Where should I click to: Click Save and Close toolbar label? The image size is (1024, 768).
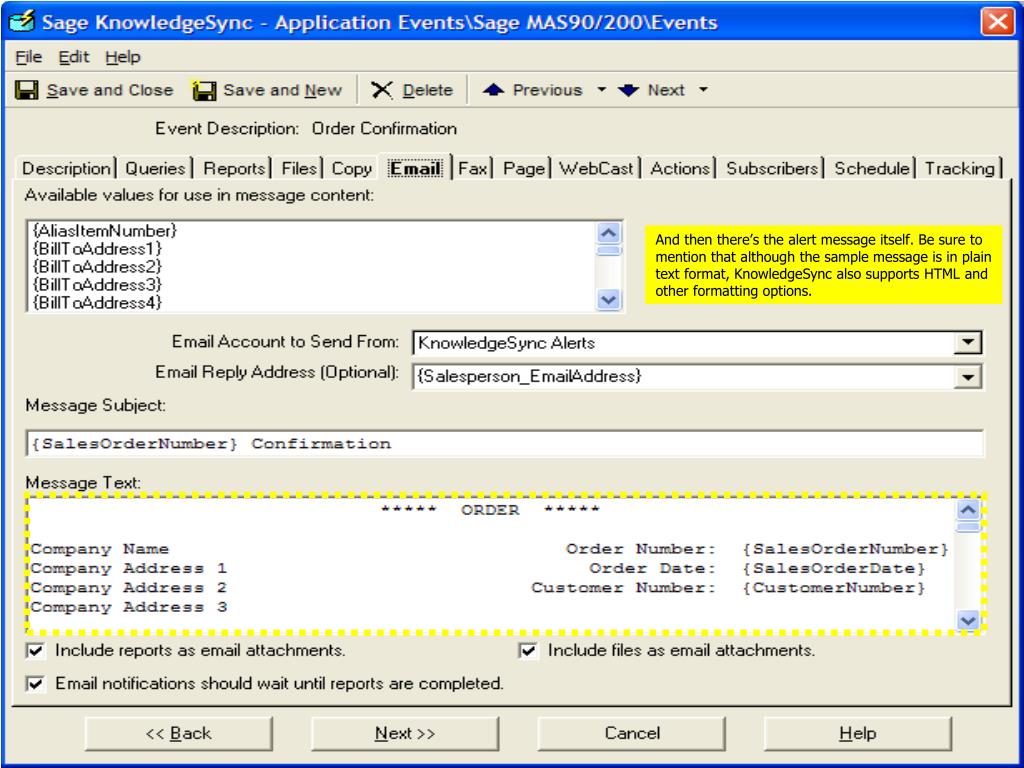coord(110,90)
